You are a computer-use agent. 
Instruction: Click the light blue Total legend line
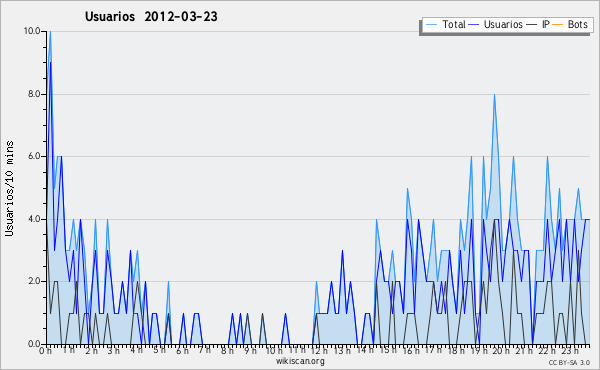[x=431, y=25]
